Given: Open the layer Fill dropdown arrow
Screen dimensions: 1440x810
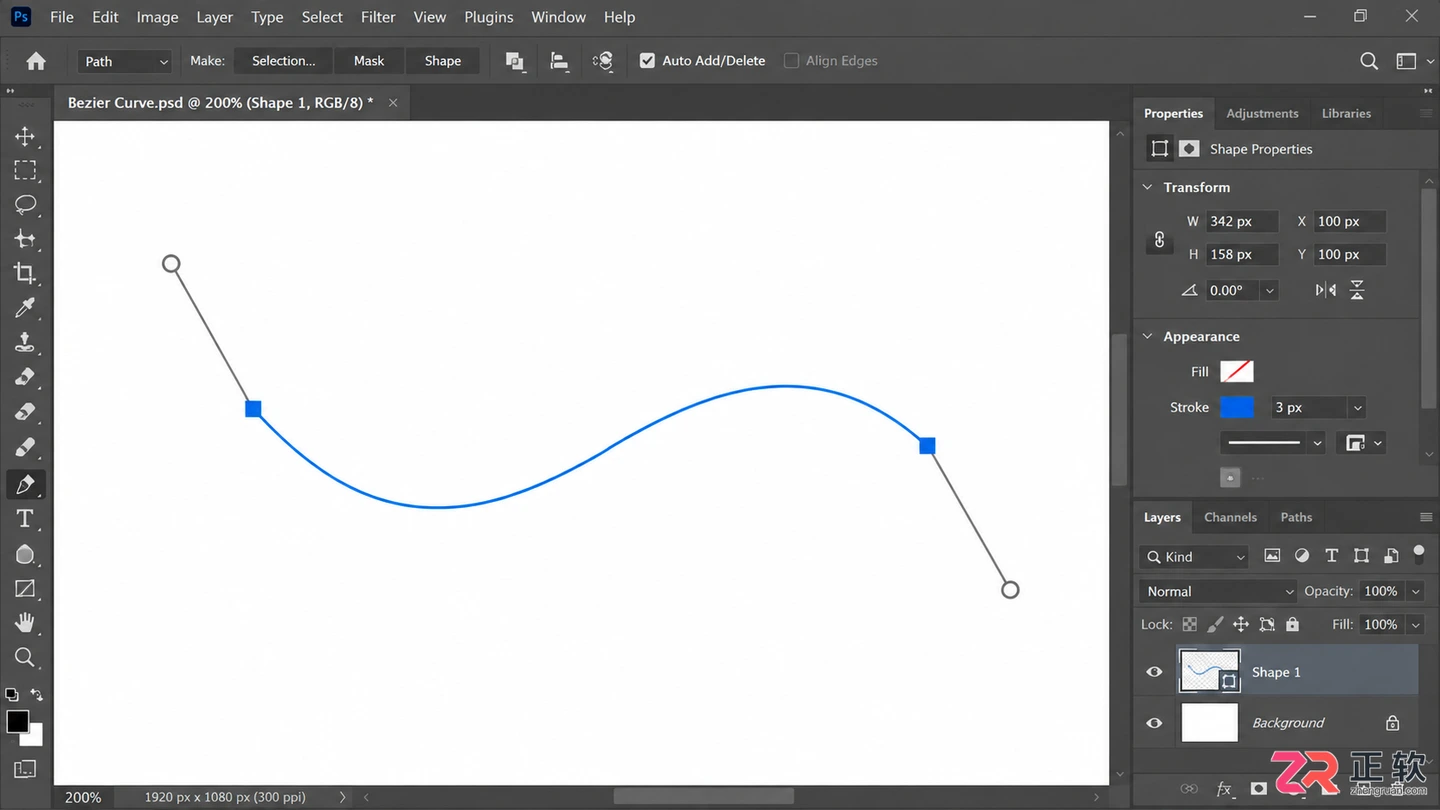Looking at the screenshot, I should point(1416,624).
